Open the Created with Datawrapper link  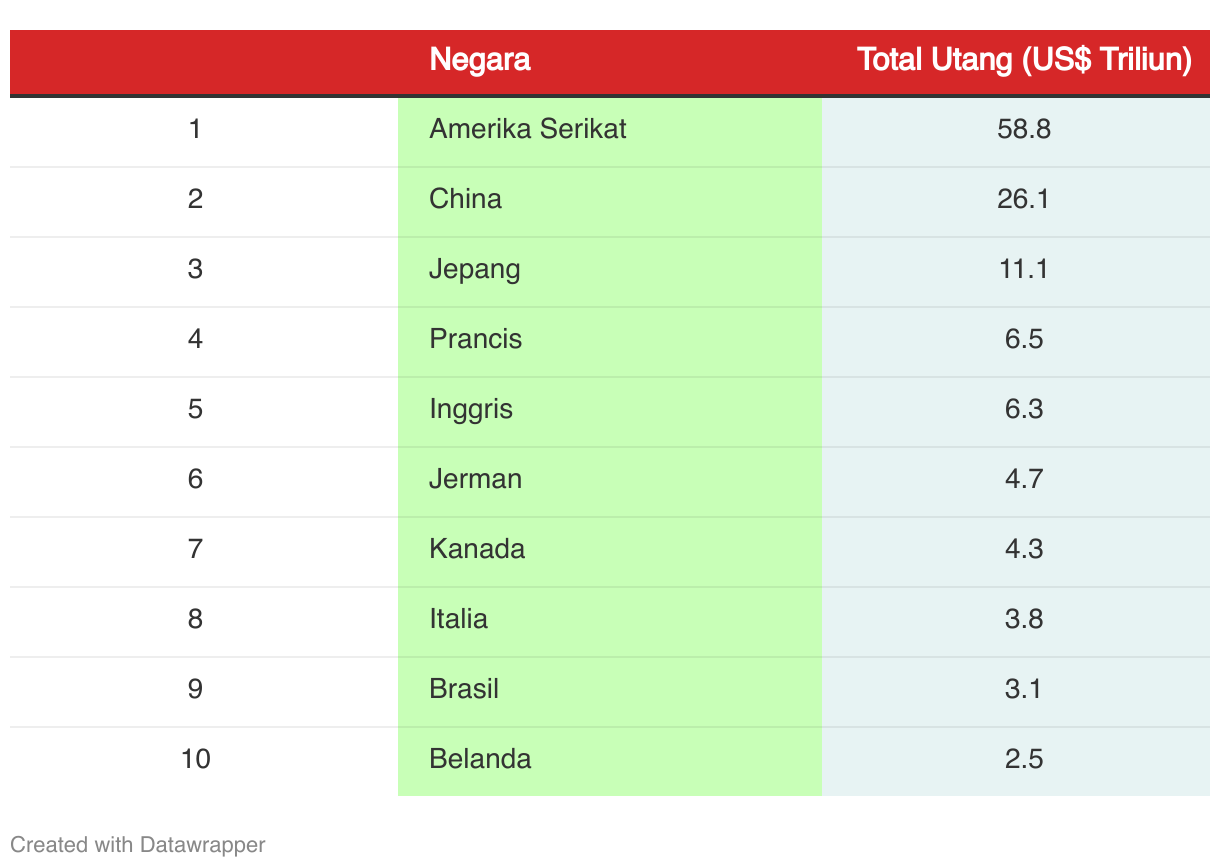pos(138,844)
